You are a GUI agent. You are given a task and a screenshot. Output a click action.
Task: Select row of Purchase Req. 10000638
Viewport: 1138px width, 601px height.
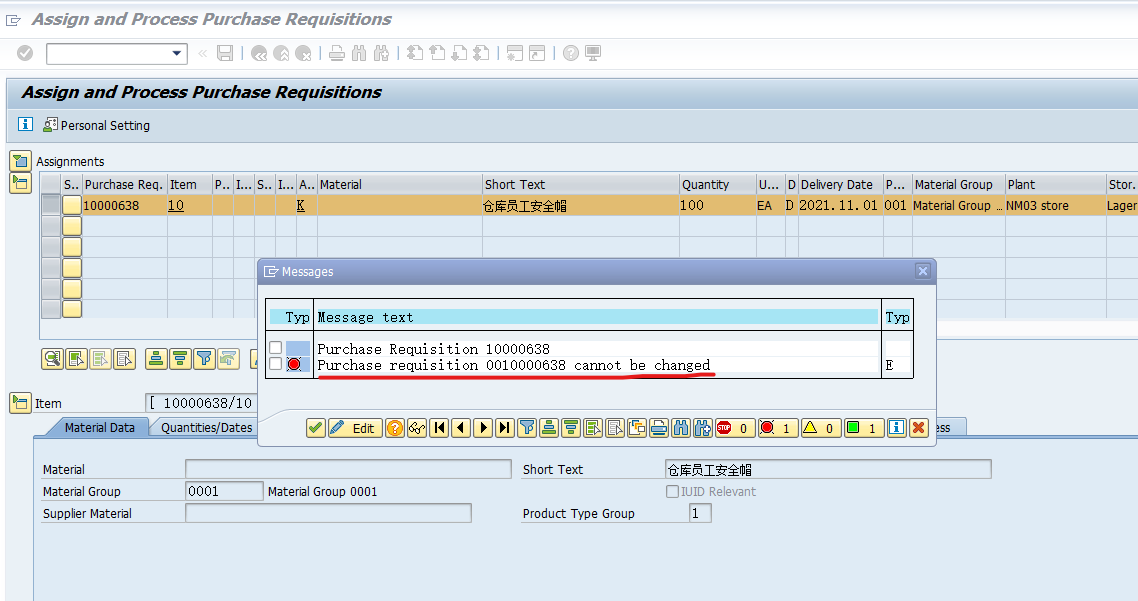51,205
